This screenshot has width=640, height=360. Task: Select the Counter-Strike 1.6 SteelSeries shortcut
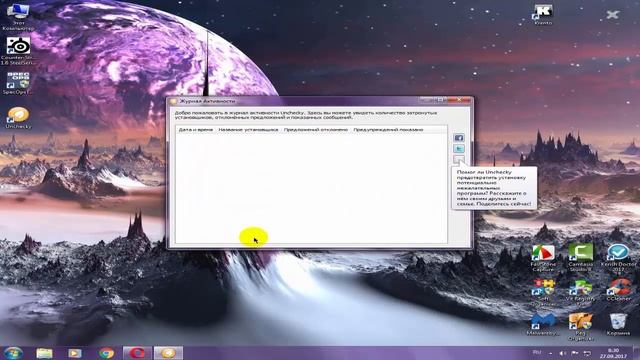18,51
